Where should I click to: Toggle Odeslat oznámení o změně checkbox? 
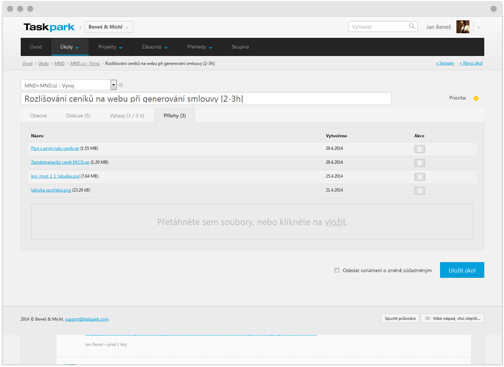pyautogui.click(x=337, y=270)
